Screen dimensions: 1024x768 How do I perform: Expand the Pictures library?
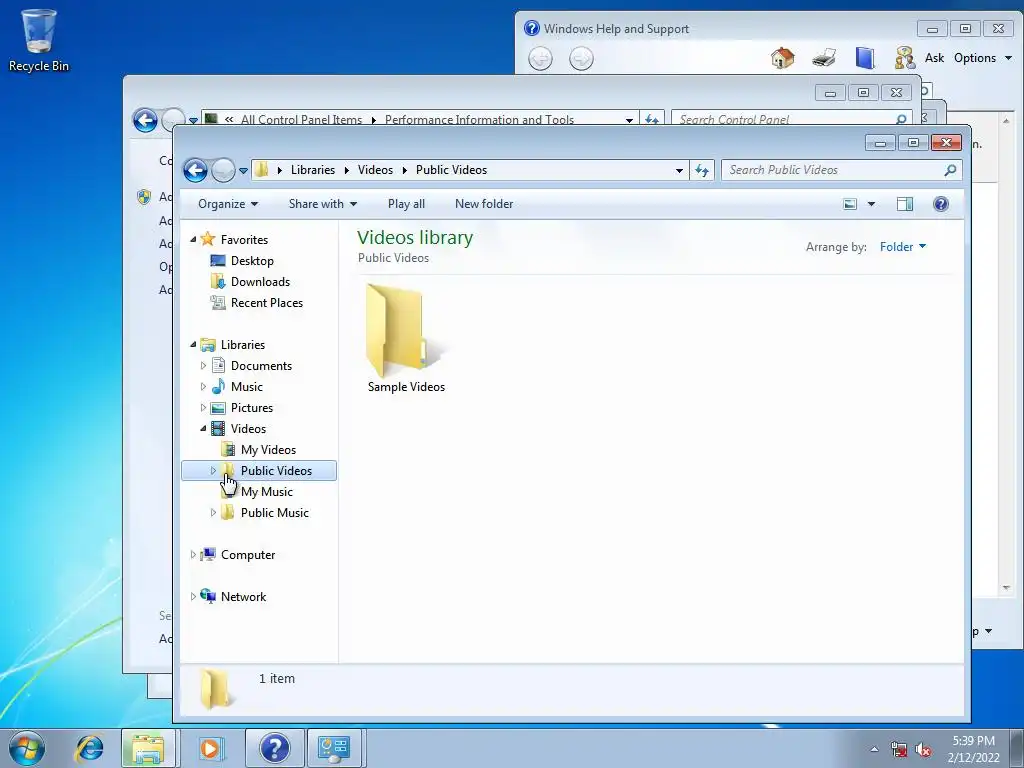203,408
